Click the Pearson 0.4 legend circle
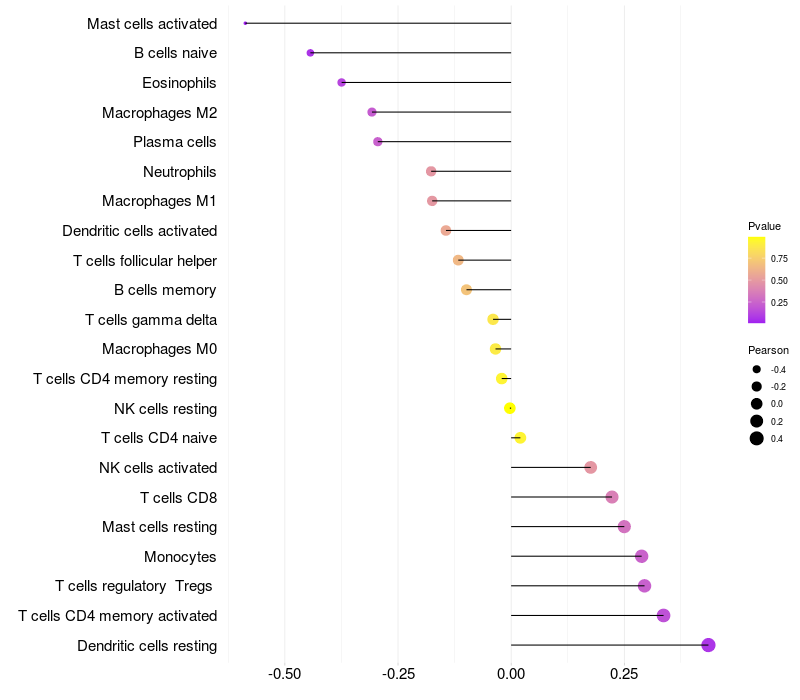Image resolution: width=800 pixels, height=700 pixels. click(x=757, y=438)
